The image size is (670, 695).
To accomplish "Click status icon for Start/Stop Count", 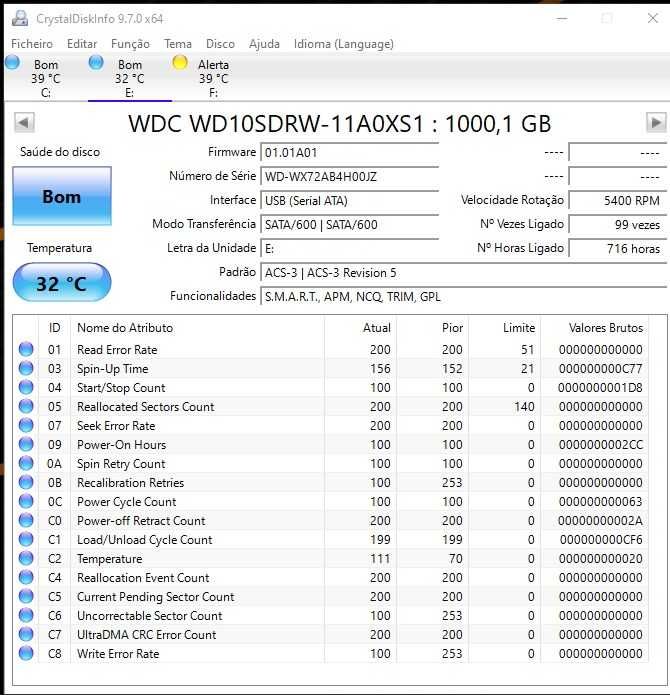I will [x=26, y=387].
